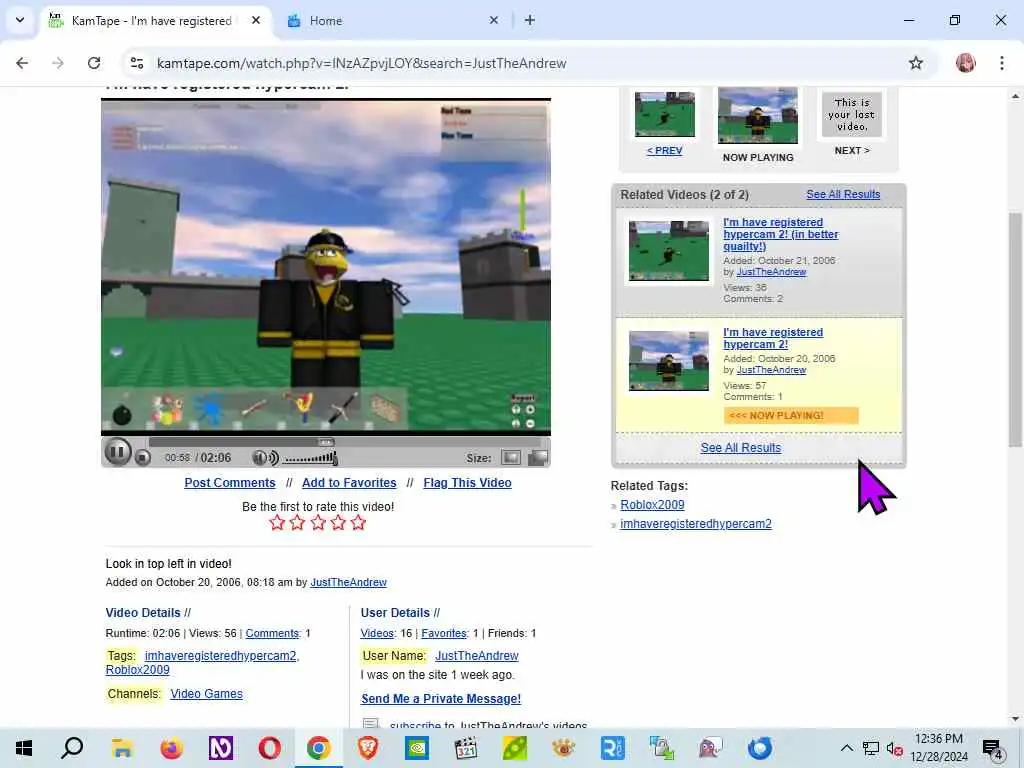This screenshot has width=1024, height=768.
Task: Click the bottom See All Results link
Action: tap(741, 447)
